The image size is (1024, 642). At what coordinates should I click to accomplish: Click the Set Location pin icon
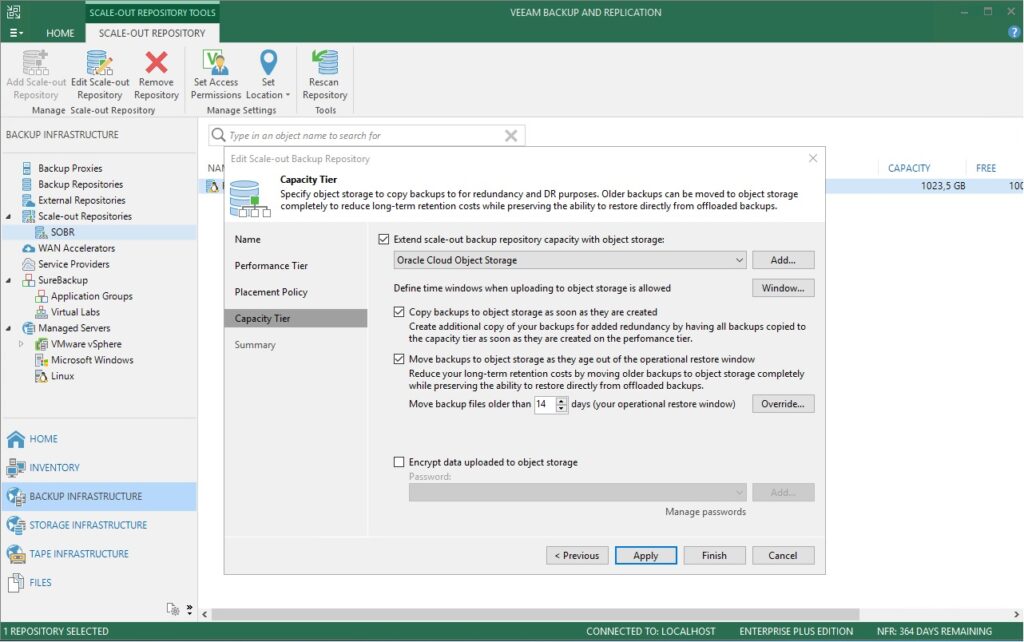pos(268,63)
